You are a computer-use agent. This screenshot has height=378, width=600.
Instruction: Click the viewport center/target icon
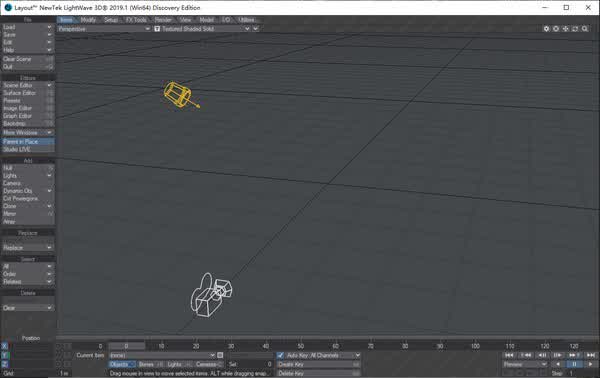point(556,29)
